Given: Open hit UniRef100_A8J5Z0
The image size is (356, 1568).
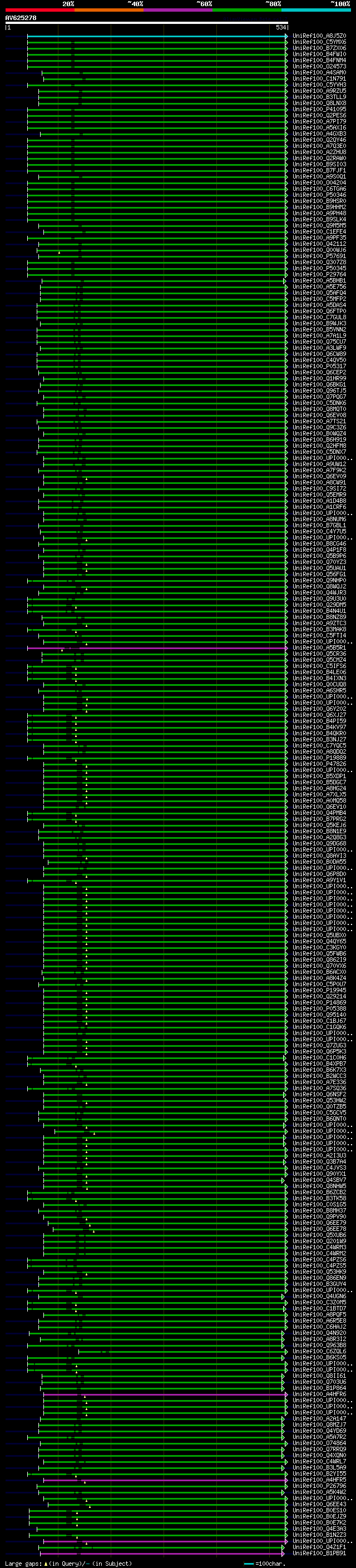Looking at the screenshot, I should pyautogui.click(x=319, y=36).
